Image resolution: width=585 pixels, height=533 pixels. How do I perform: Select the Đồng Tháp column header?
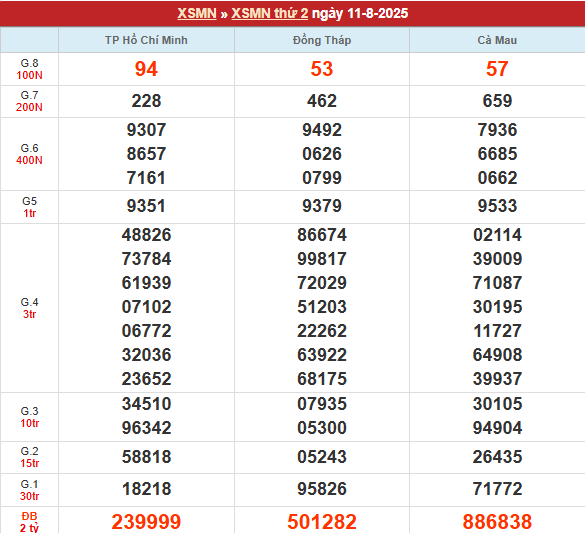tap(322, 40)
